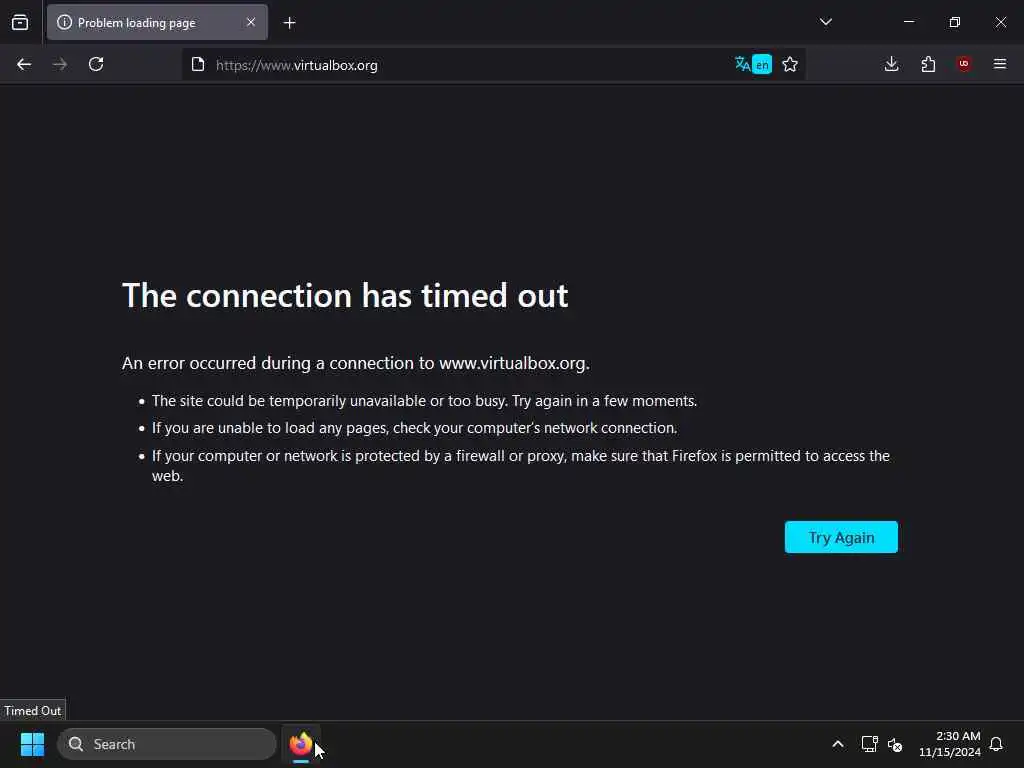Image resolution: width=1024 pixels, height=768 pixels.
Task: Click text 'An error occurred during a connection'
Action: tap(356, 363)
